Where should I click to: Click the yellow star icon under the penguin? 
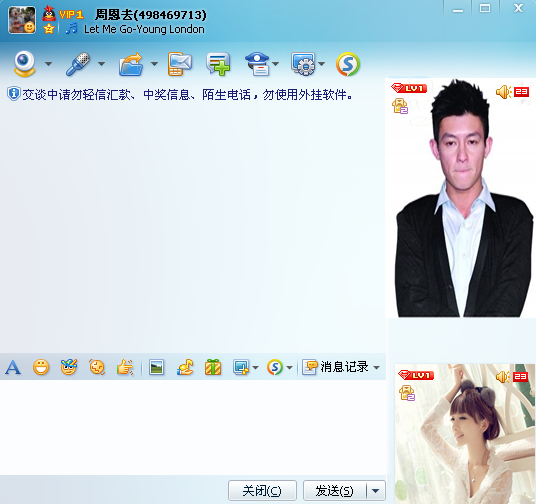pyautogui.click(x=49, y=29)
